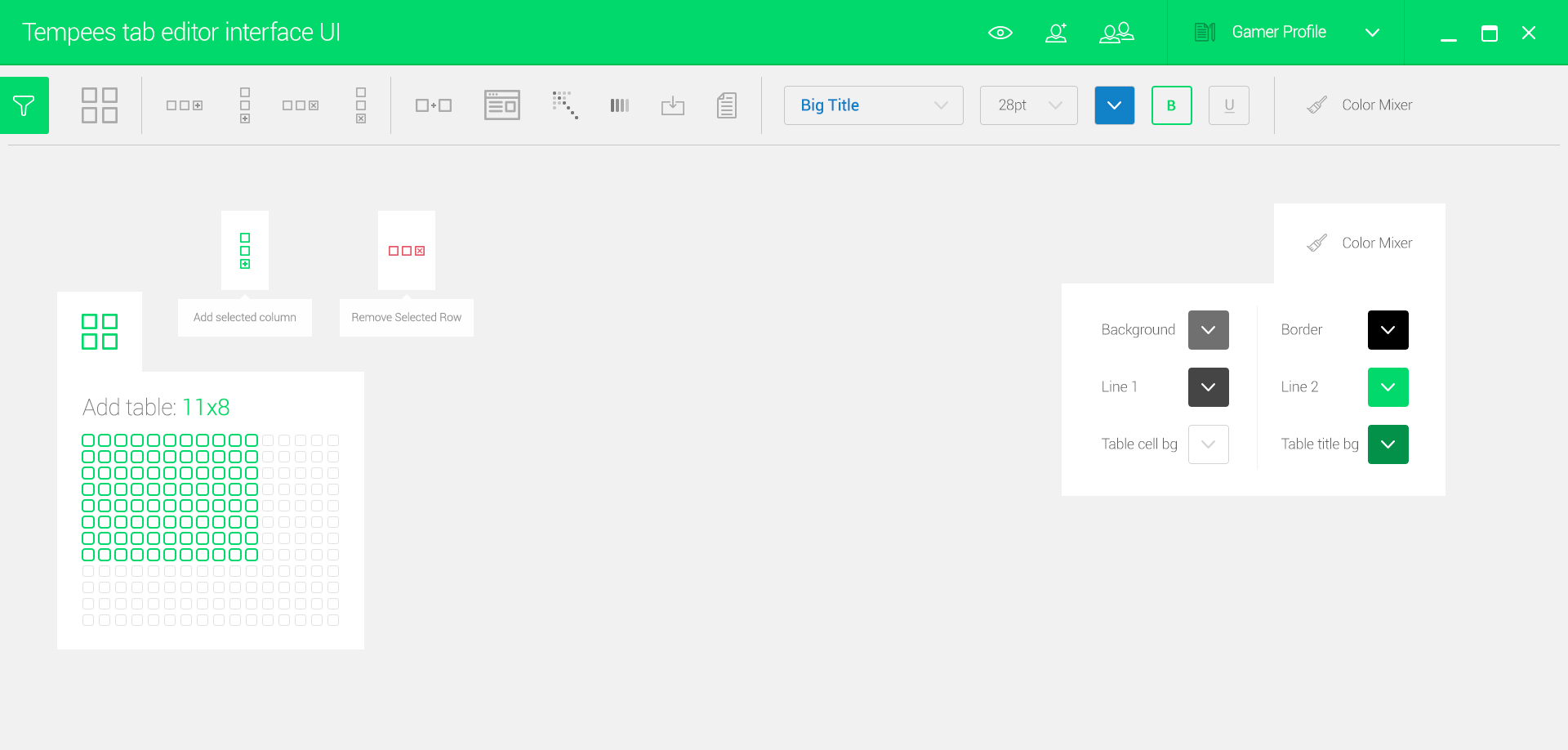Pick the Line 2 green color swatch
The image size is (1568, 750).
click(1388, 387)
